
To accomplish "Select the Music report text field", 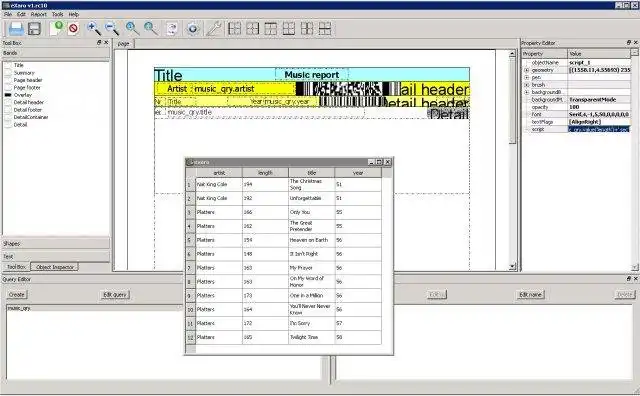I will [312, 75].
